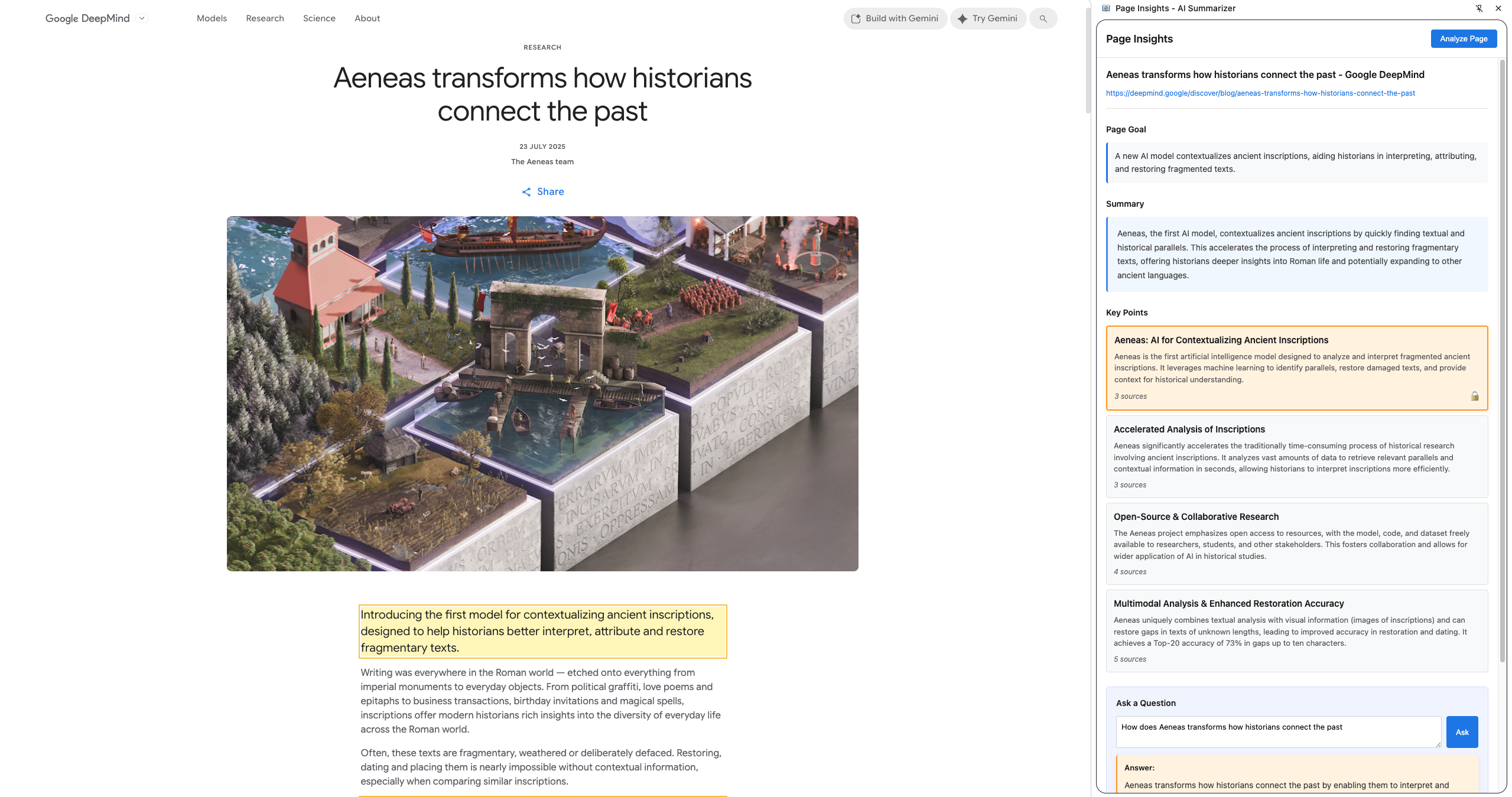Image resolution: width=1512 pixels, height=797 pixels.
Task: Close the AI Summarizer side panel
Action: point(1498,8)
